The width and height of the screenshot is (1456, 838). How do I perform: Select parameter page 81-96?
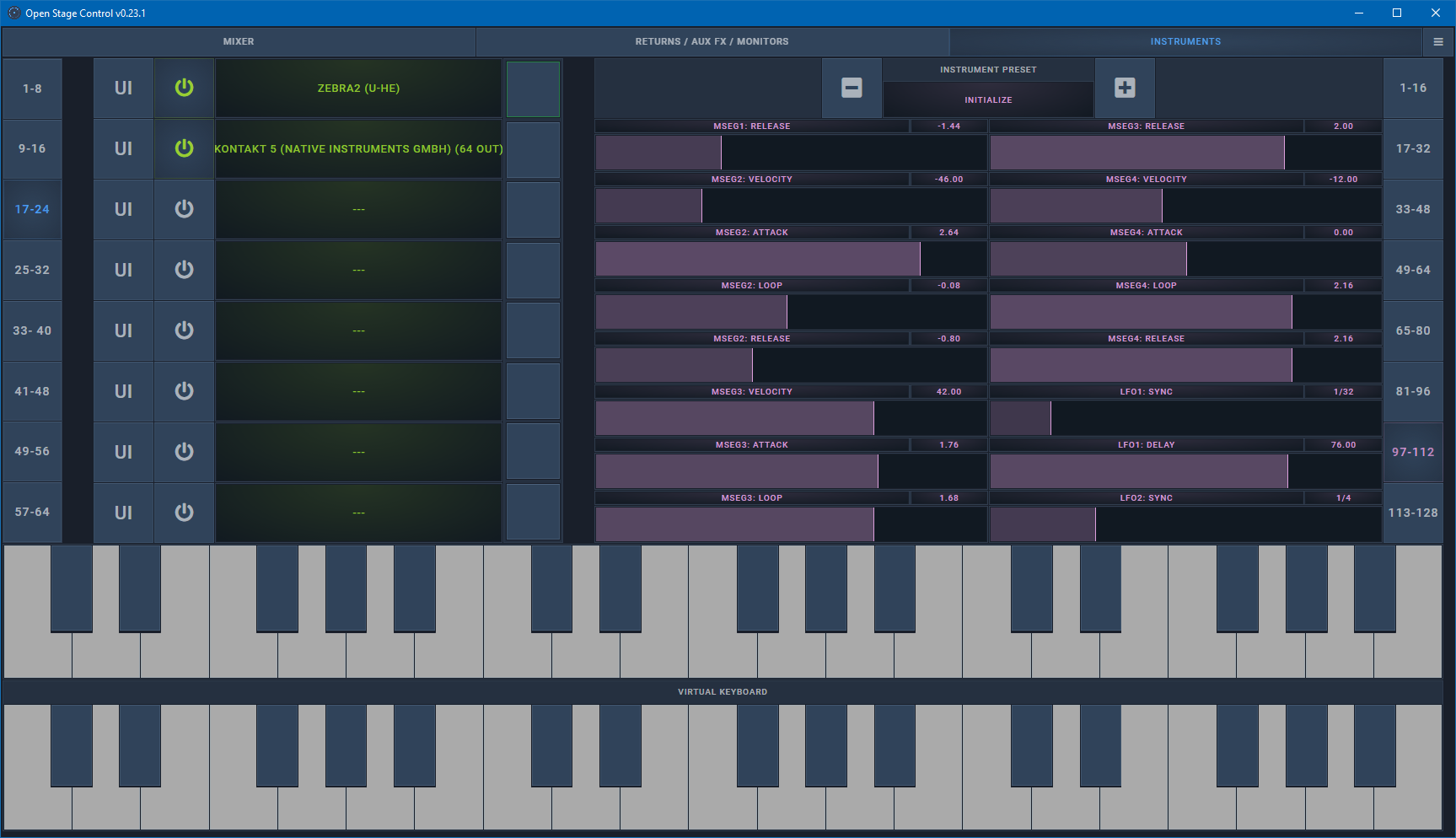pyautogui.click(x=1413, y=391)
